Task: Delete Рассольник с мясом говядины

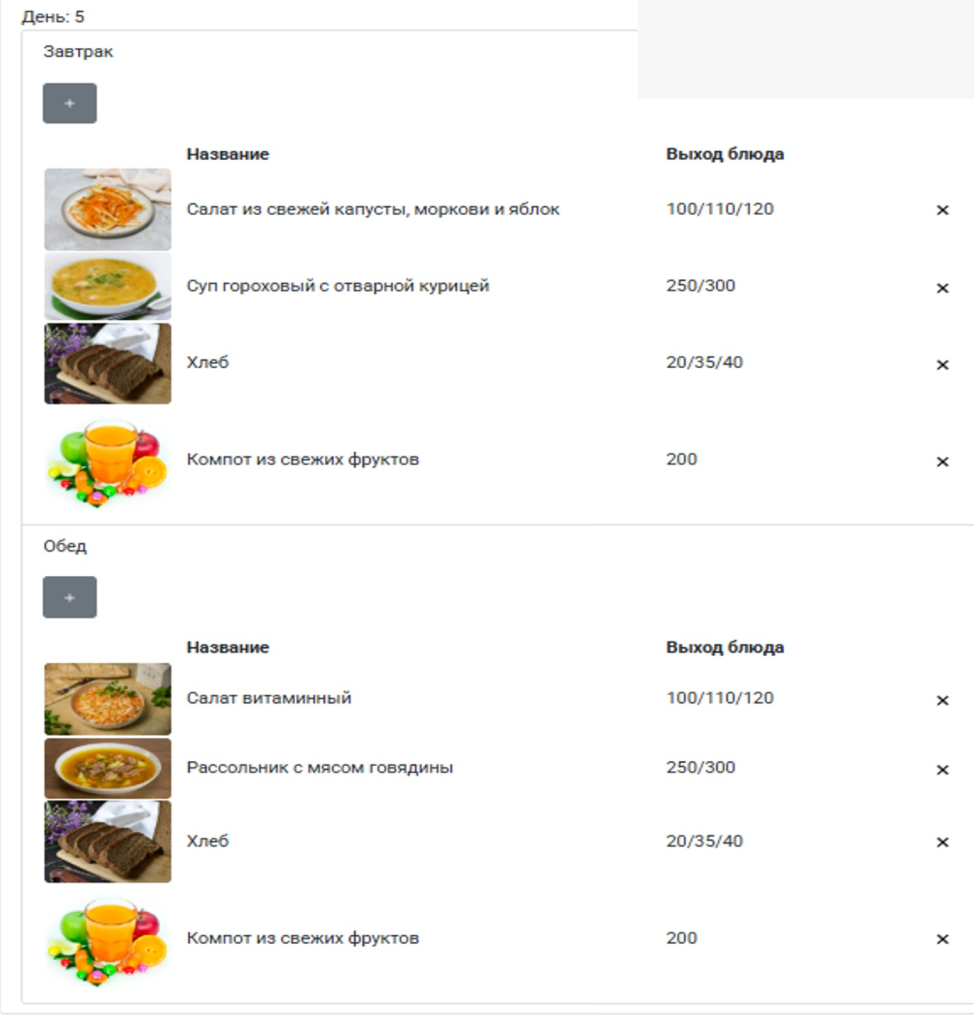Action: coord(942,770)
